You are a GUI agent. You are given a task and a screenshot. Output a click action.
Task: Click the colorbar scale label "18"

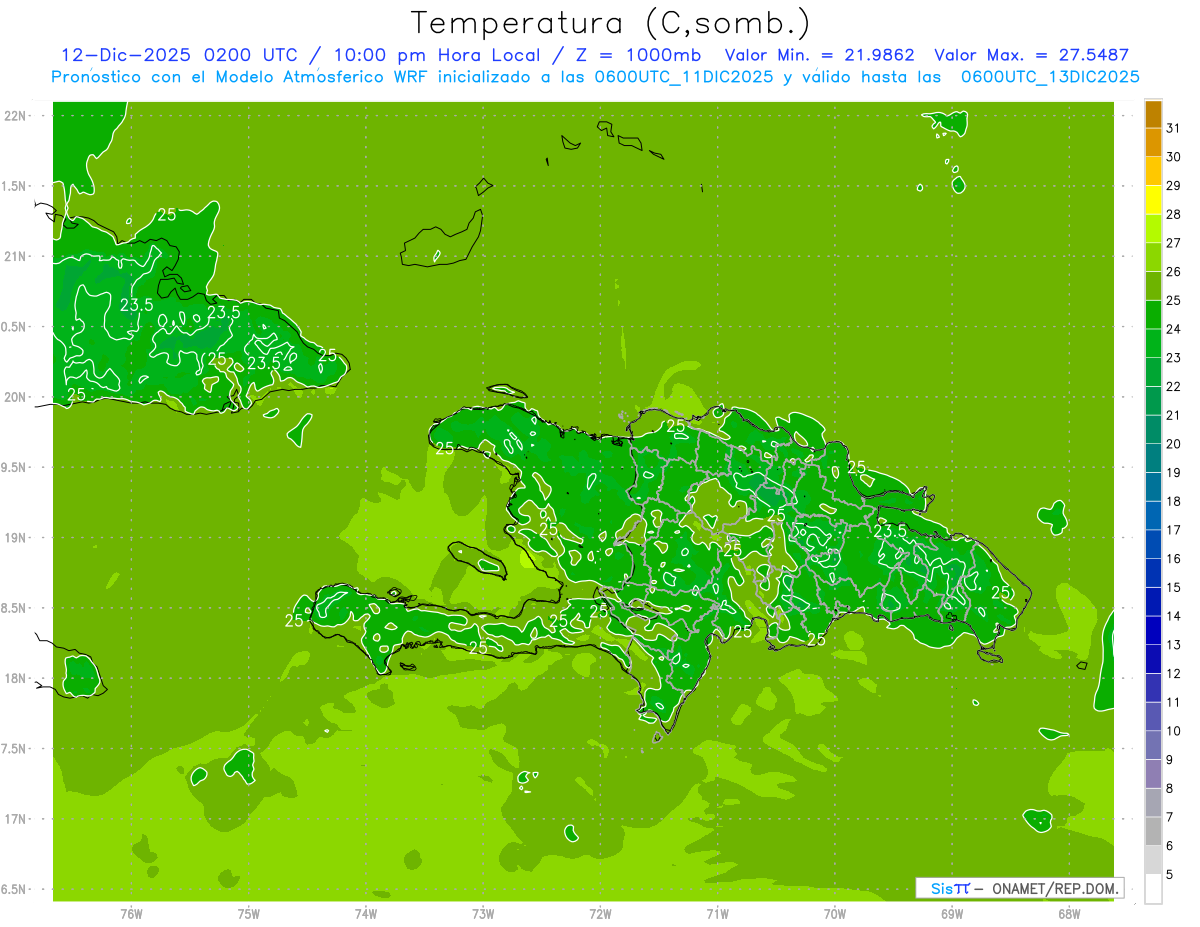click(1174, 501)
